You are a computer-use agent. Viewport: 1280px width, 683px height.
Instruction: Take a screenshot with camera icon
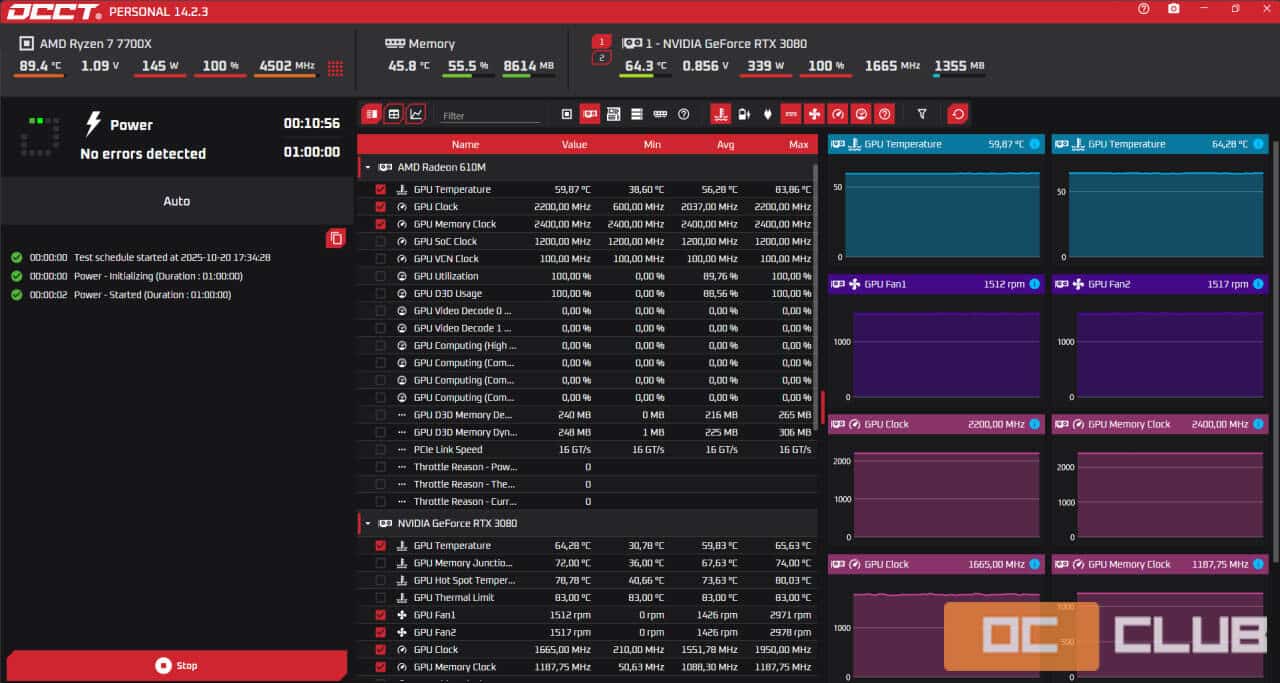[1173, 9]
